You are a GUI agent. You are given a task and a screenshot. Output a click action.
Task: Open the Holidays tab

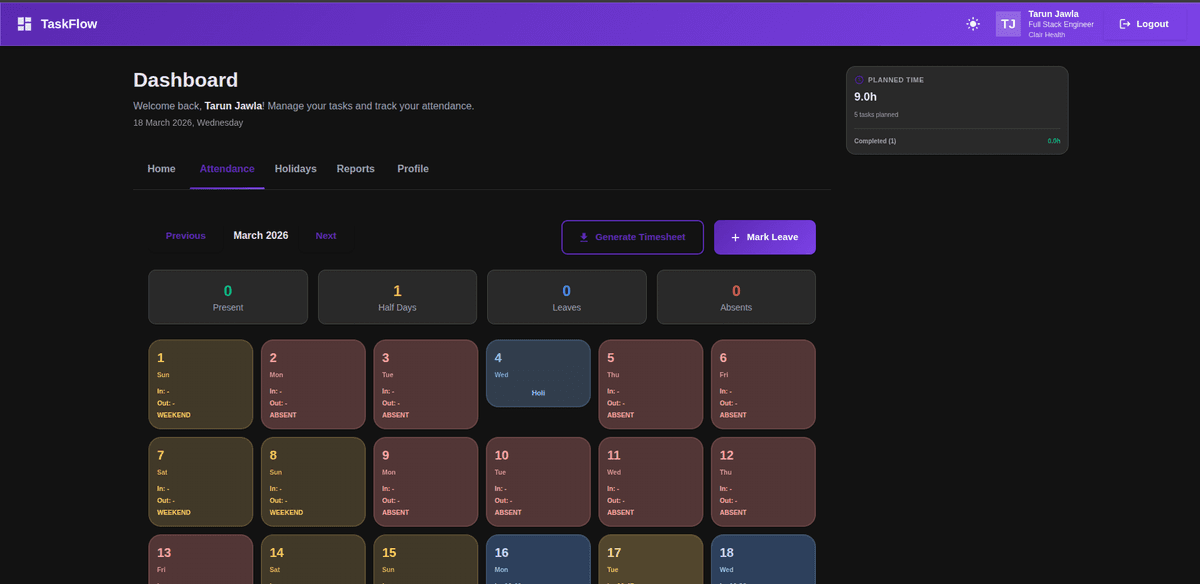pyautogui.click(x=295, y=168)
